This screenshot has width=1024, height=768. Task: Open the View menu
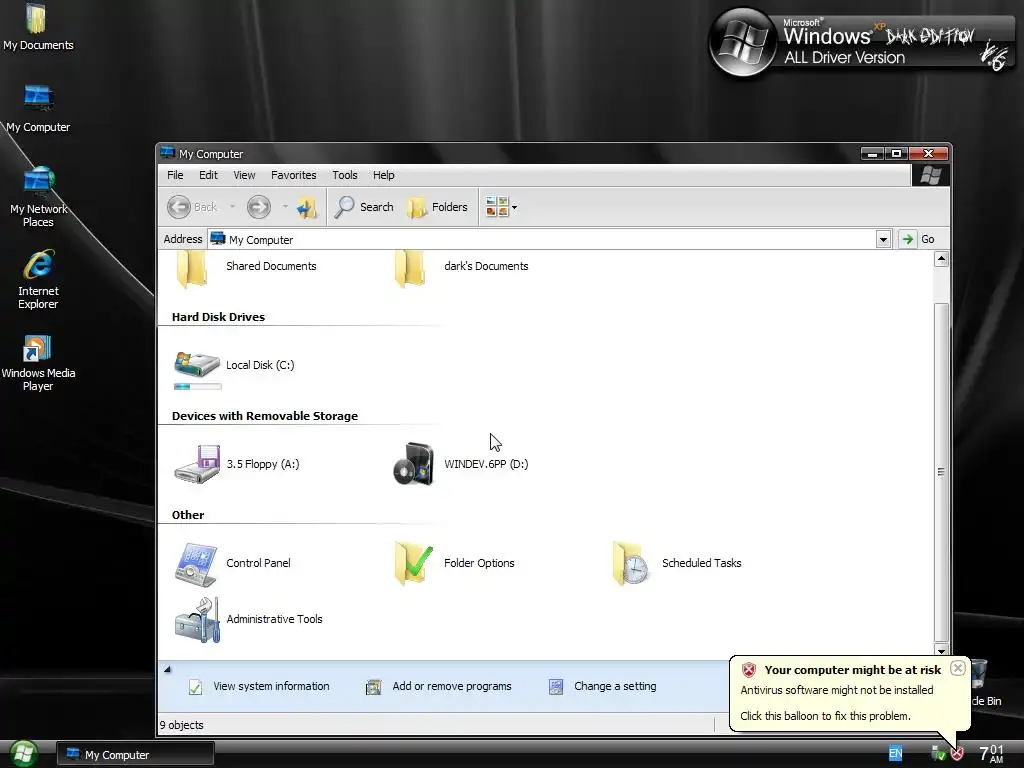click(x=244, y=175)
